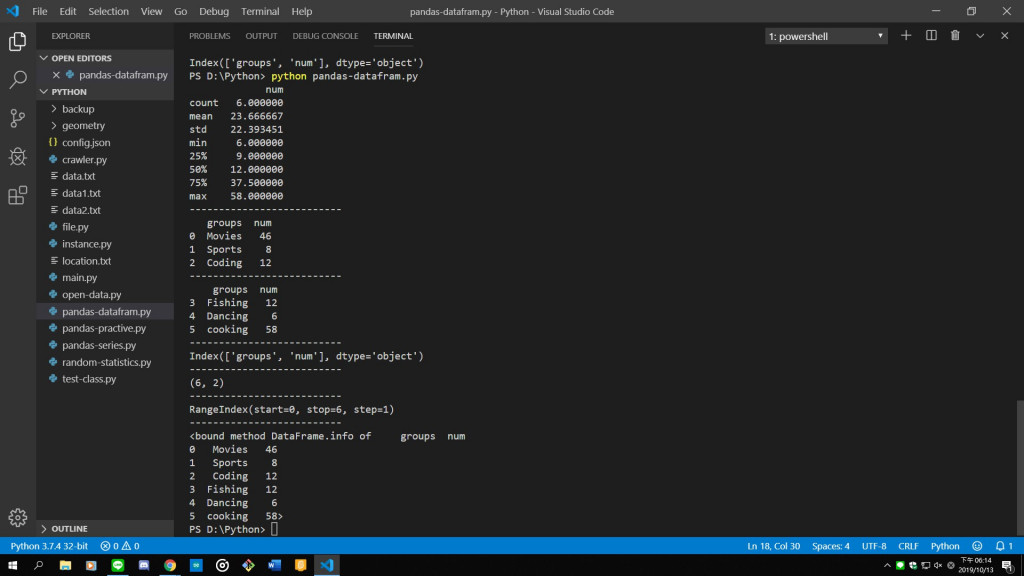1024x576 pixels.
Task: Open the Help menu
Action: coord(302,11)
